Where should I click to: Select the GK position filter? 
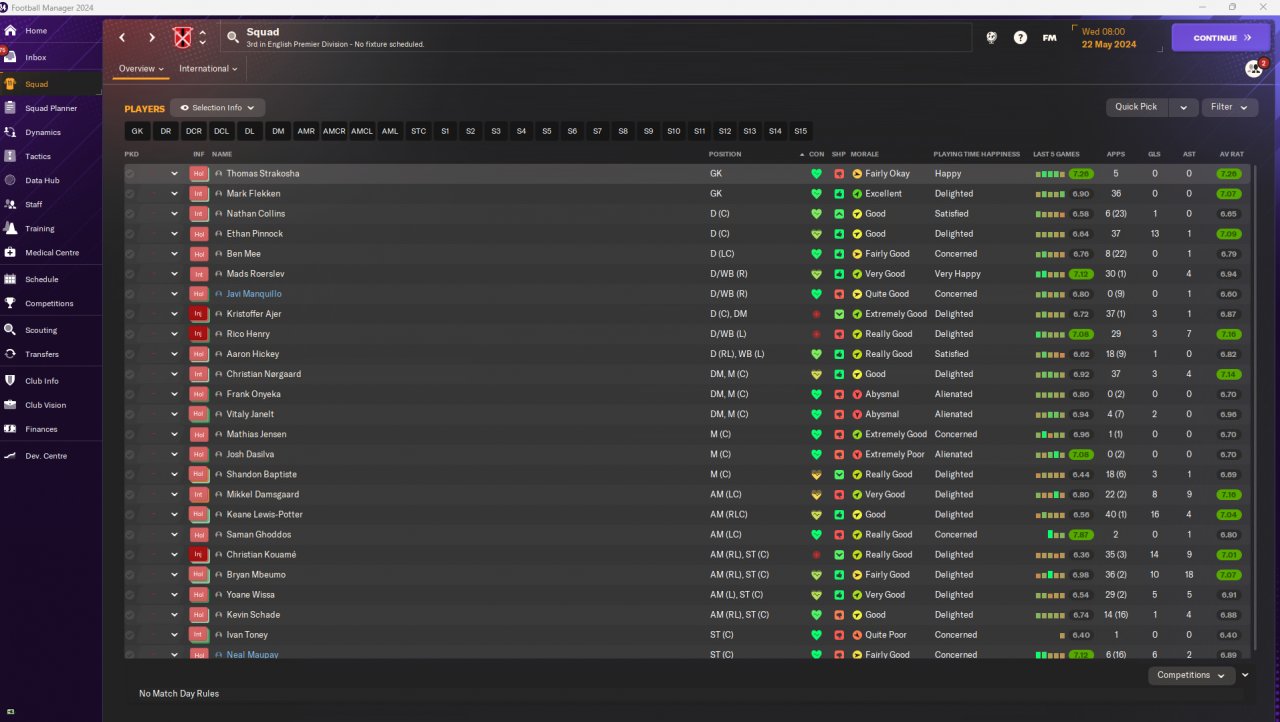(137, 131)
